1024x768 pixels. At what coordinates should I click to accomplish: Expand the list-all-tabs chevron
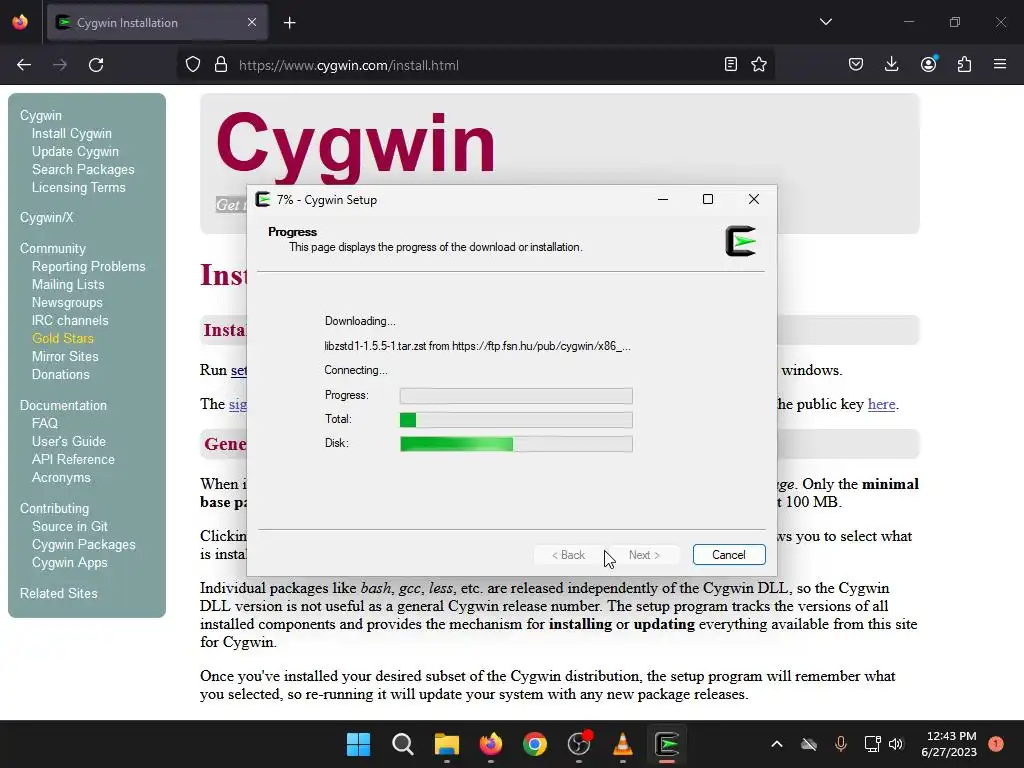pos(826,22)
